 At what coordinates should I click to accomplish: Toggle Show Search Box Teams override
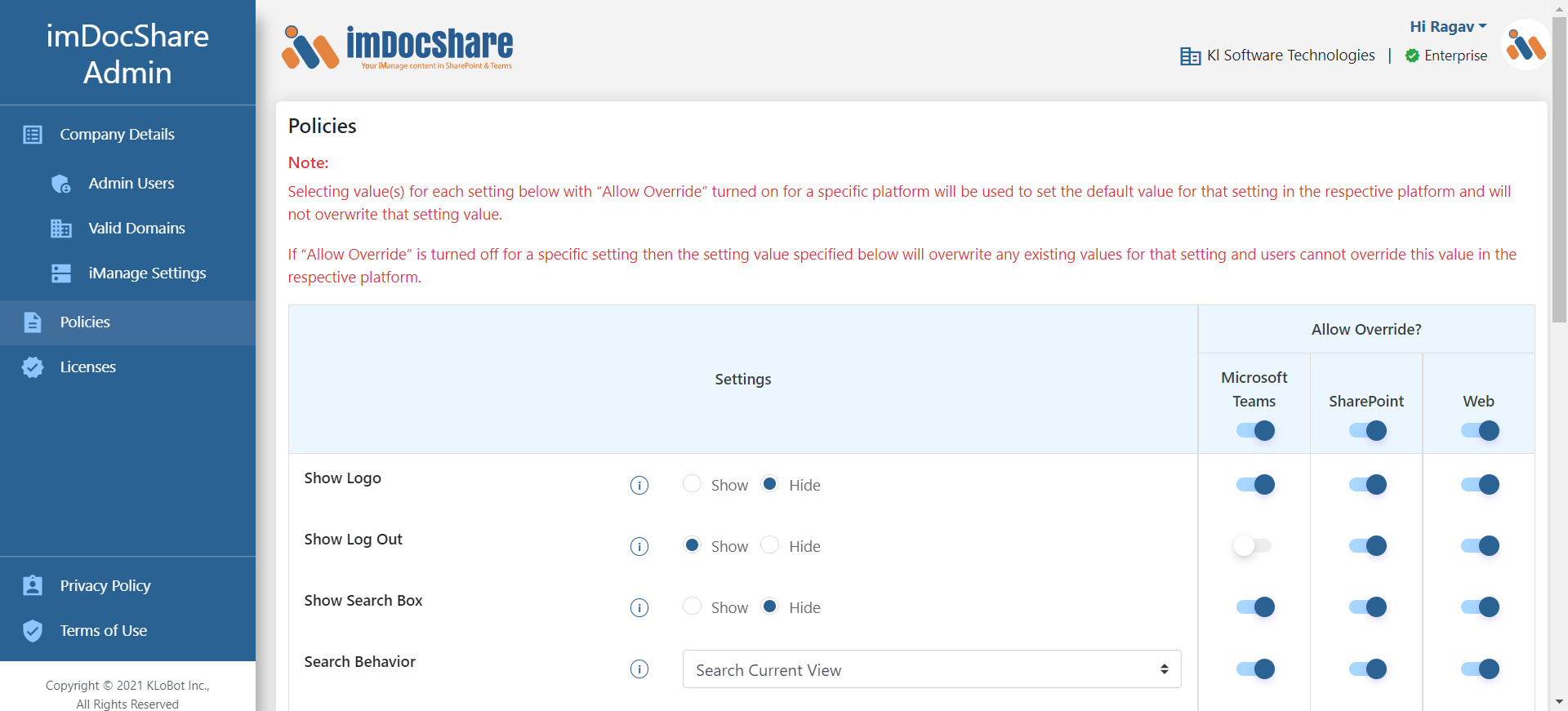(1254, 607)
